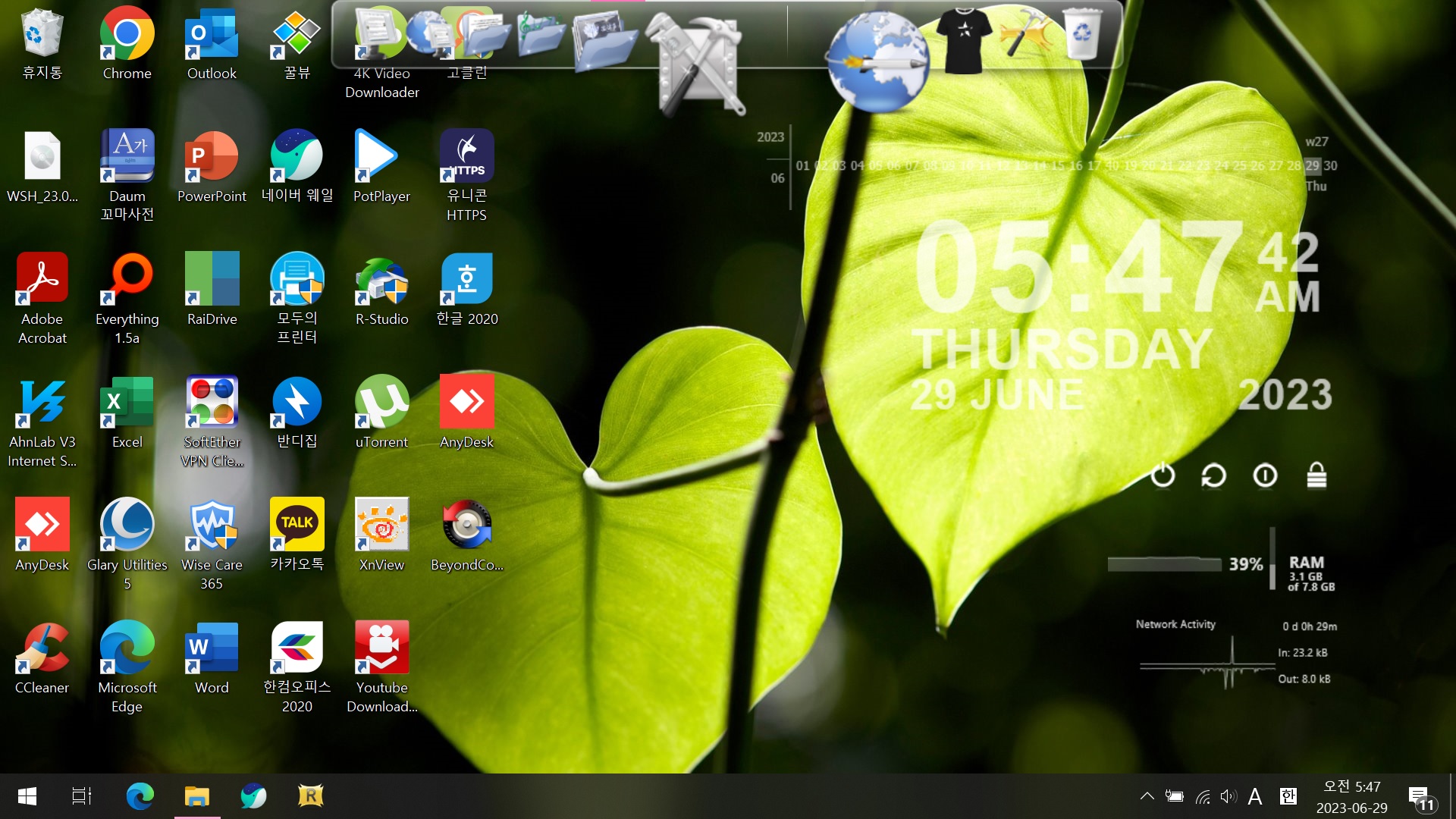Open the Microsoft Edge desktop icon

pyautogui.click(x=127, y=667)
